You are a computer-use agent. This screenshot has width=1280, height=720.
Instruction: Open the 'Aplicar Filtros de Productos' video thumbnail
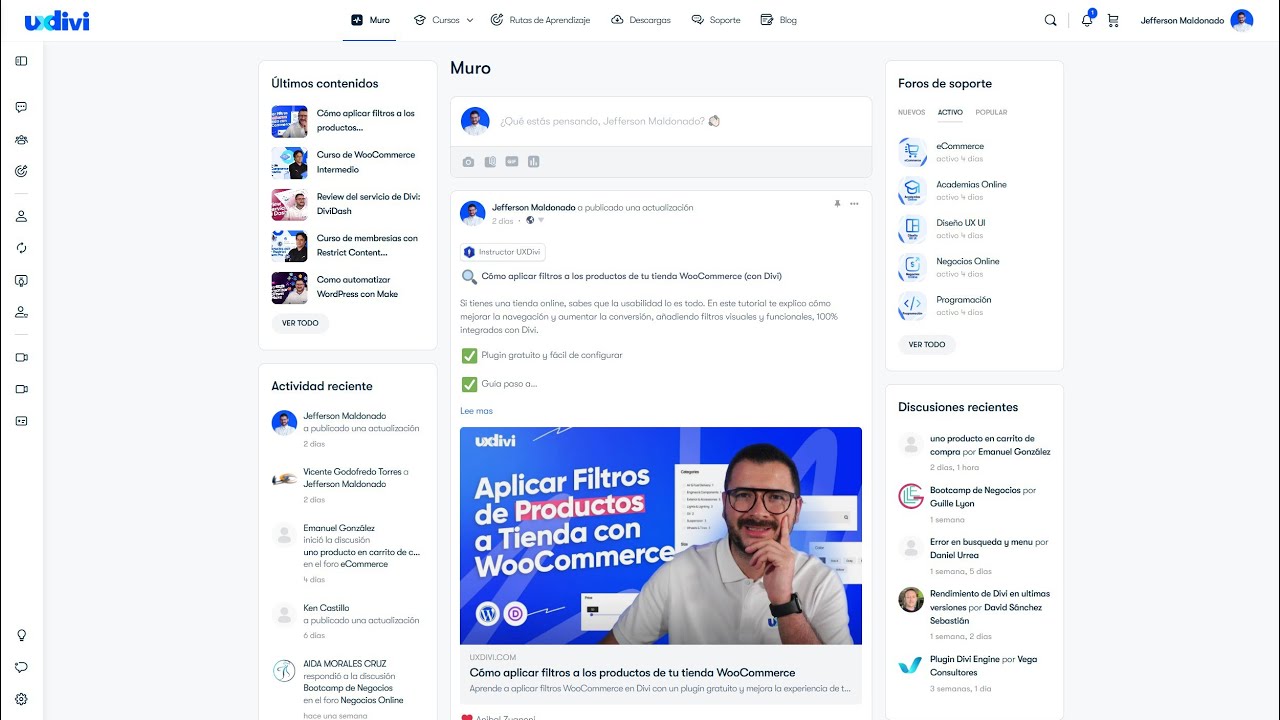661,536
